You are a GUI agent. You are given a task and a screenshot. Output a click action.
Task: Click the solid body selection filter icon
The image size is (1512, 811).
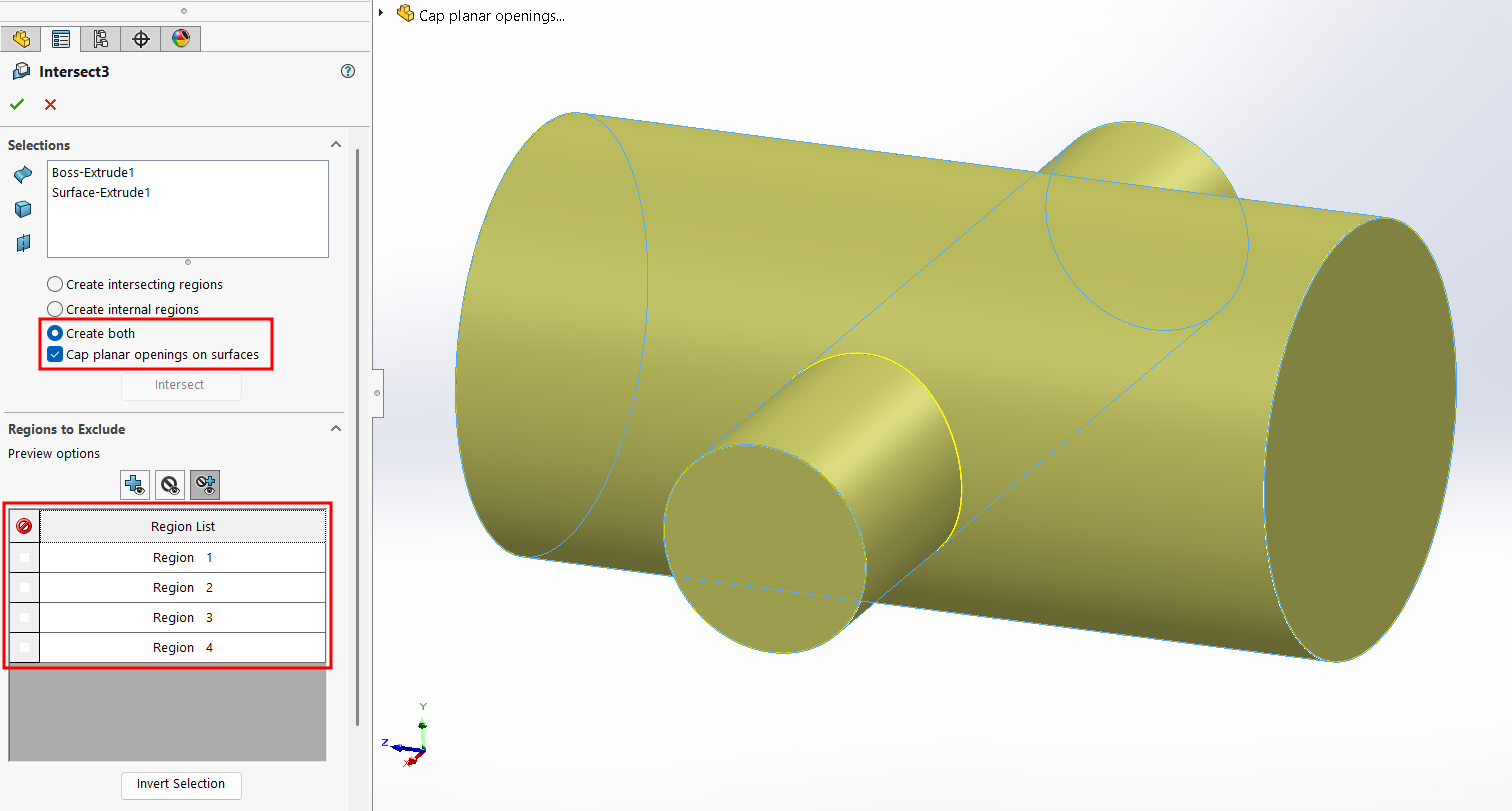pyautogui.click(x=23, y=209)
